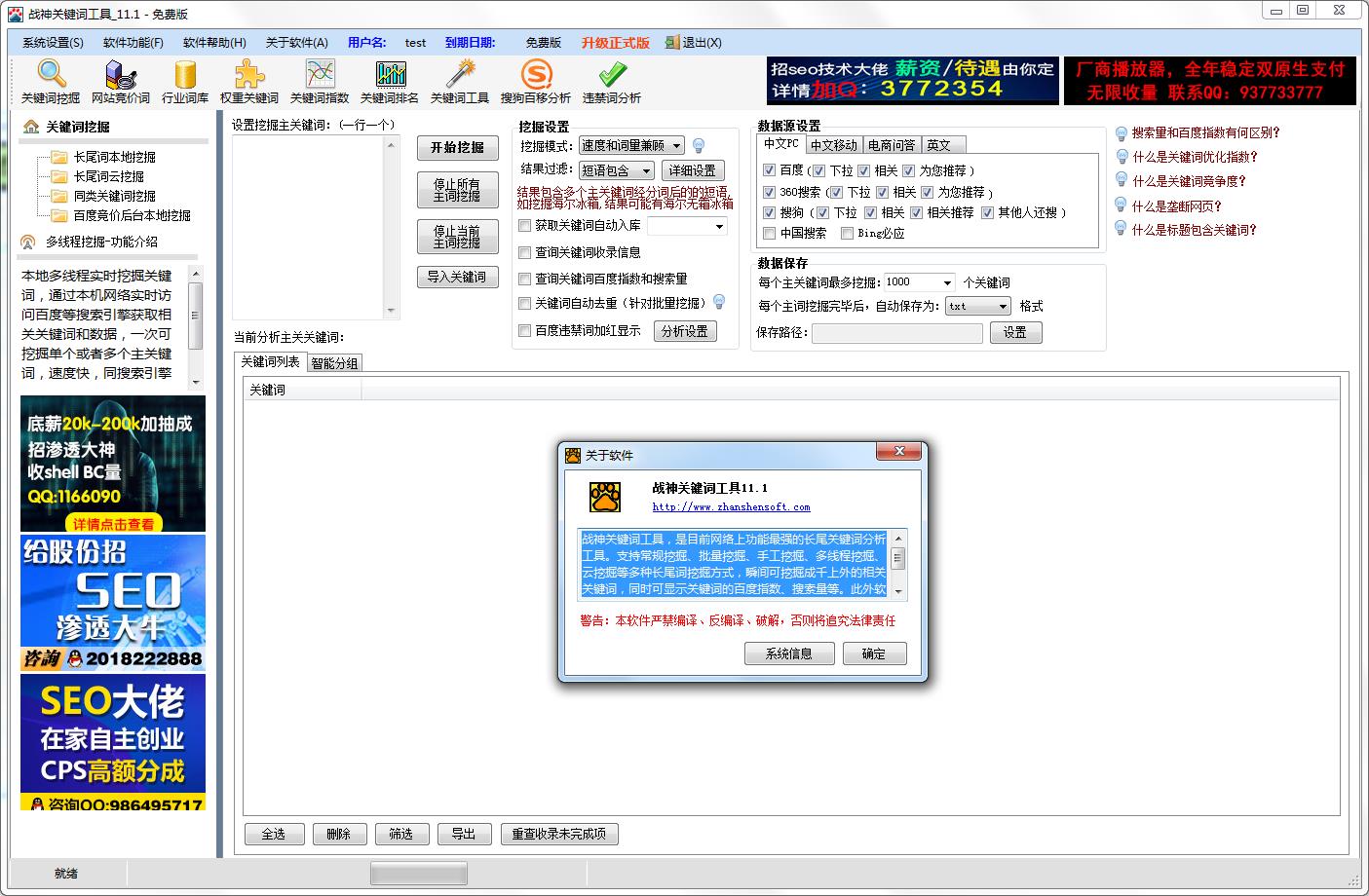
Task: Click the bulb icon beside 什么是关键词竞争度
Action: click(1122, 180)
